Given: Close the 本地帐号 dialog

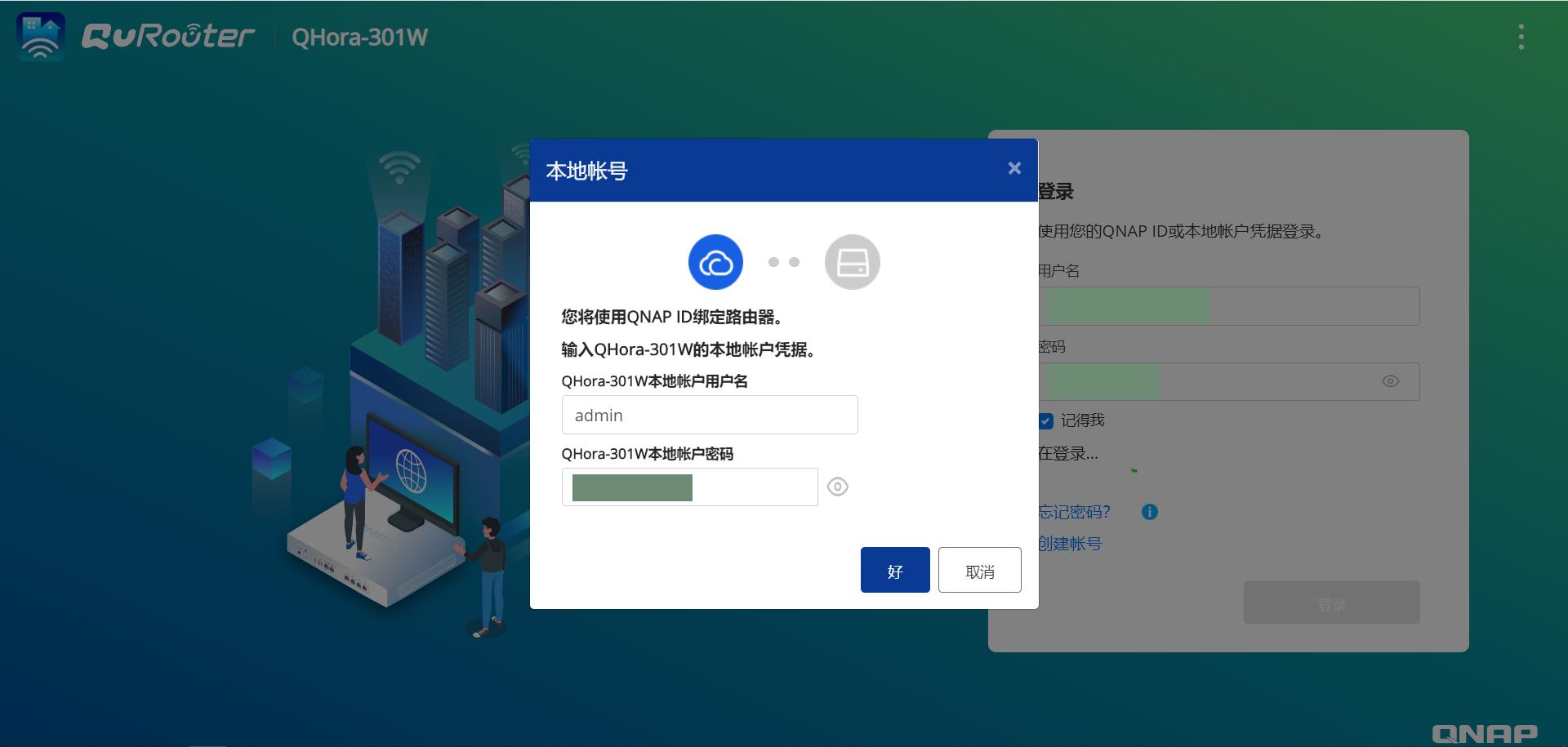Looking at the screenshot, I should (x=1014, y=168).
